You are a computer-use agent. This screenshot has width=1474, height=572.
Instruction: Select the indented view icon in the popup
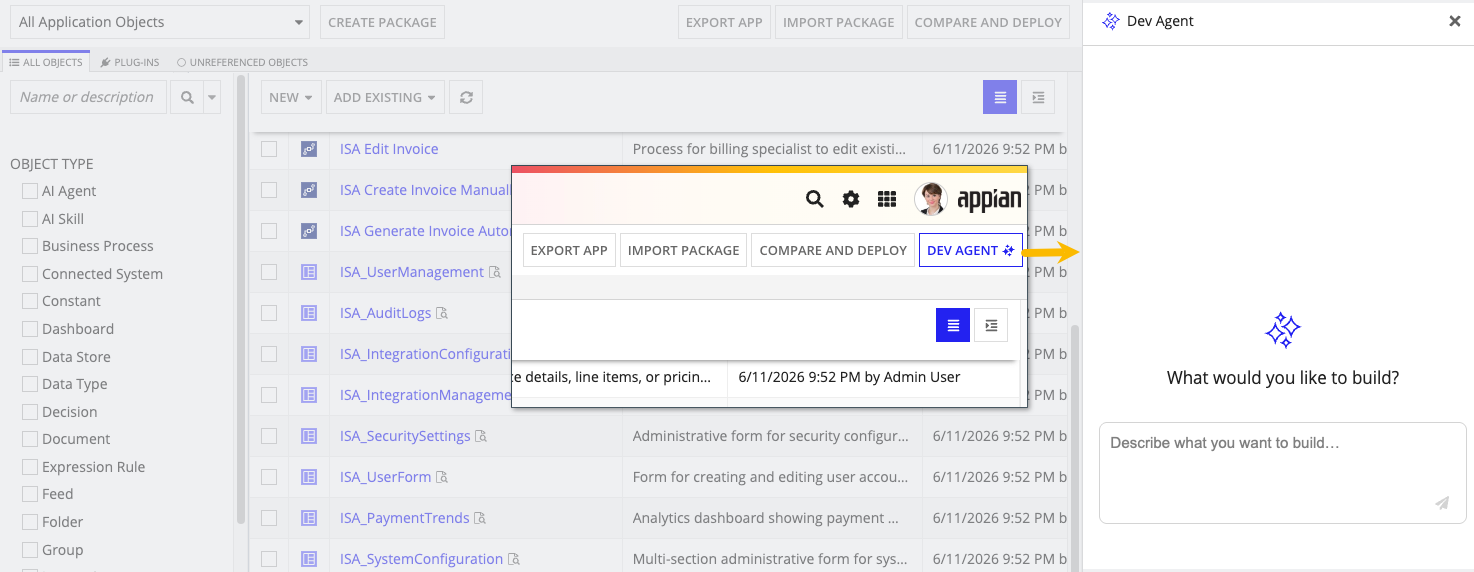tap(991, 325)
